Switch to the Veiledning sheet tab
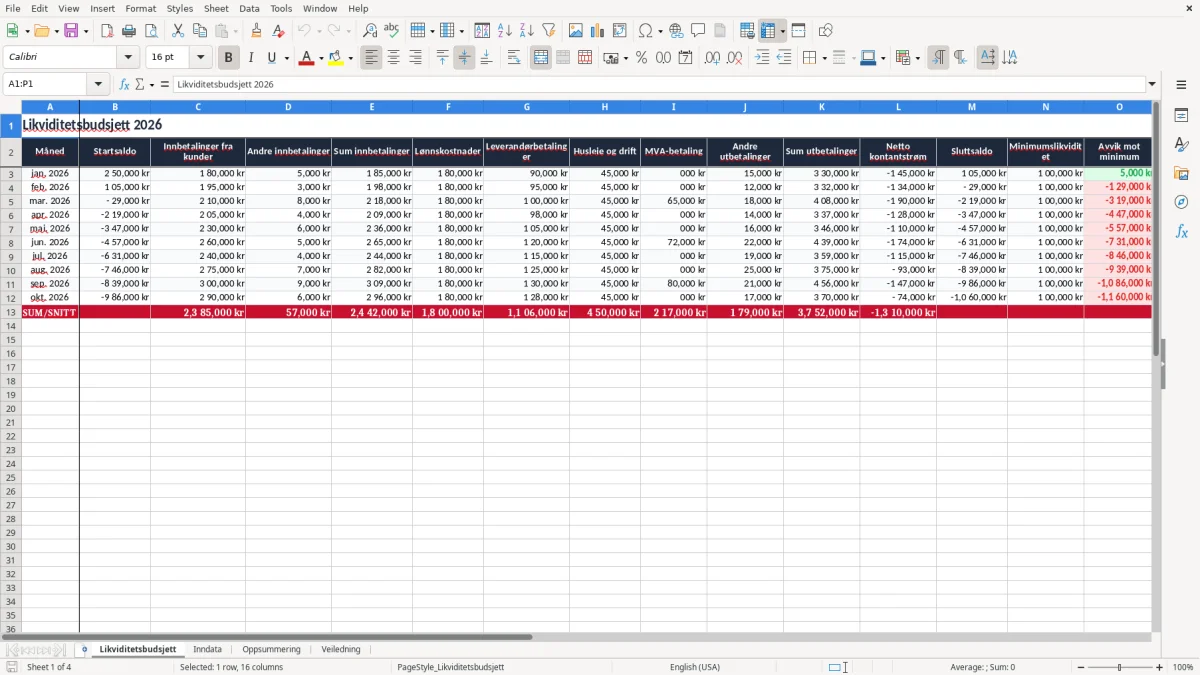 [x=340, y=649]
